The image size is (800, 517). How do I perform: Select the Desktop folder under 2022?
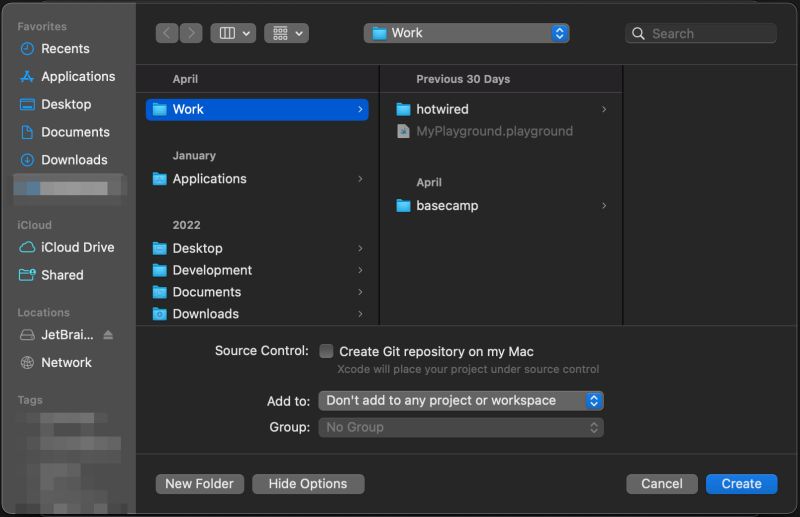coord(257,248)
